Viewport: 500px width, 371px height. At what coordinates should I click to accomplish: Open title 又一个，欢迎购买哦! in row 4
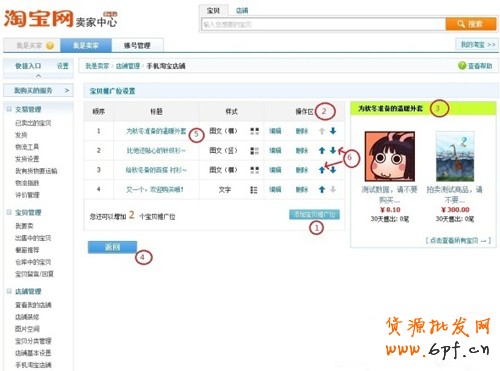click(x=155, y=190)
